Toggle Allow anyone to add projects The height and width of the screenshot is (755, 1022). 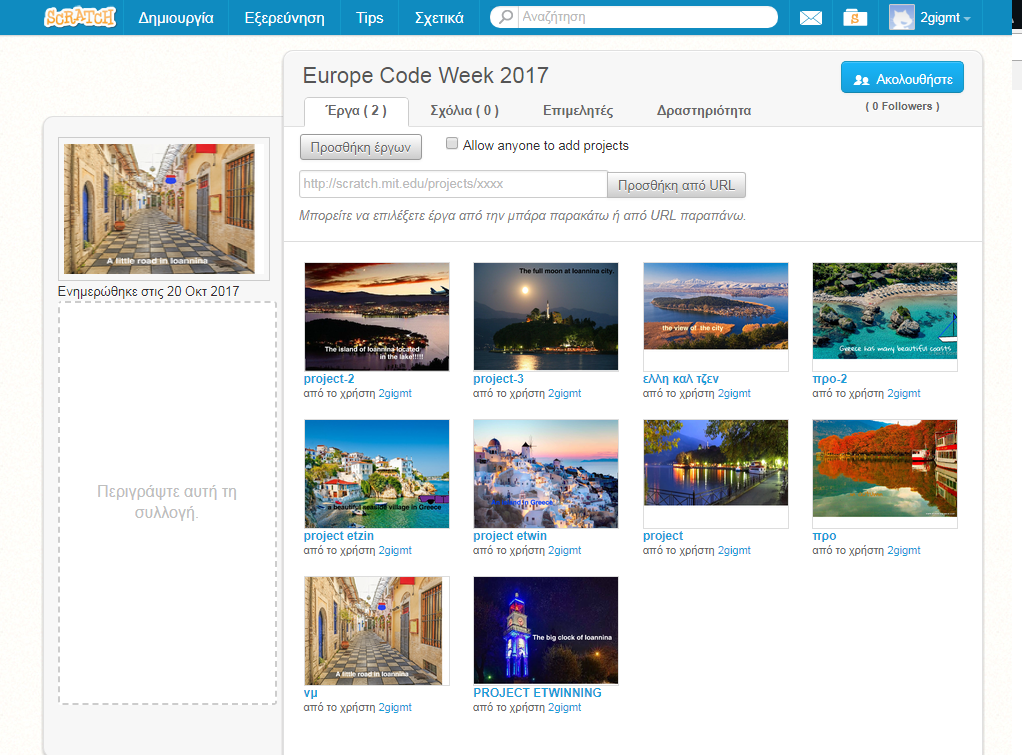(452, 143)
